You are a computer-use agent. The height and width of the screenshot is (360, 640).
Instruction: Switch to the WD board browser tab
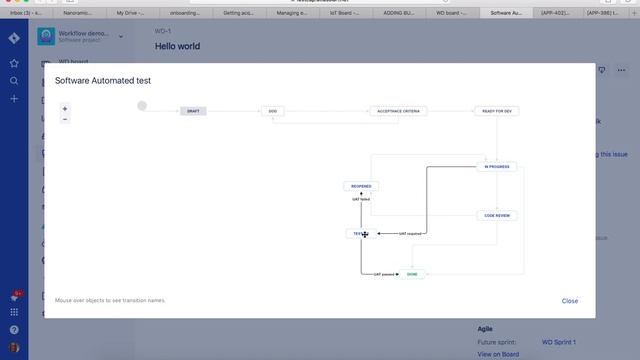coord(451,13)
